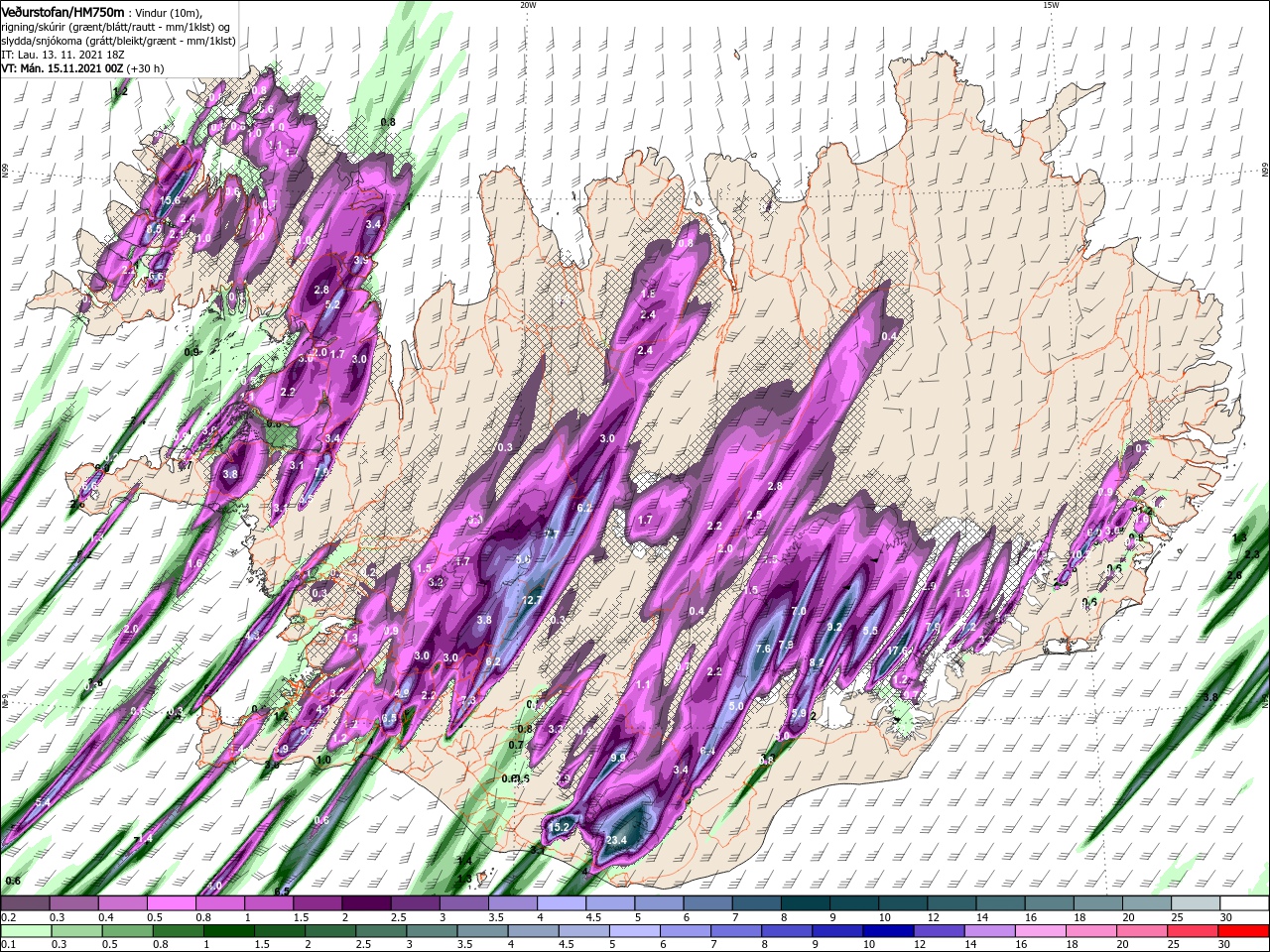Click the 'rigning/skúrir' legend description line
Image resolution: width=1270 pixels, height=952 pixels.
click(x=114, y=27)
